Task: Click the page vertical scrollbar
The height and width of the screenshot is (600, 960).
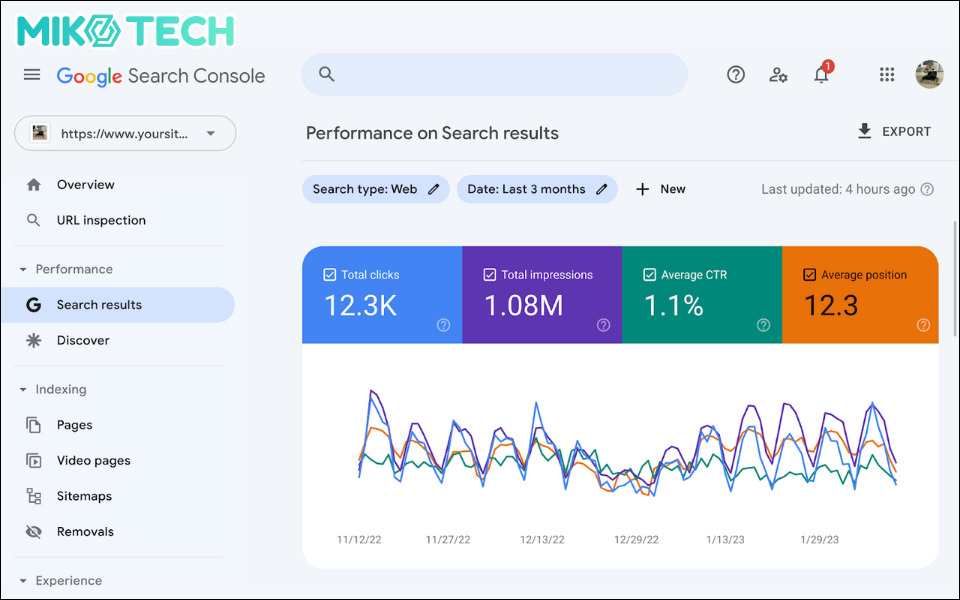Action: pyautogui.click(x=954, y=279)
